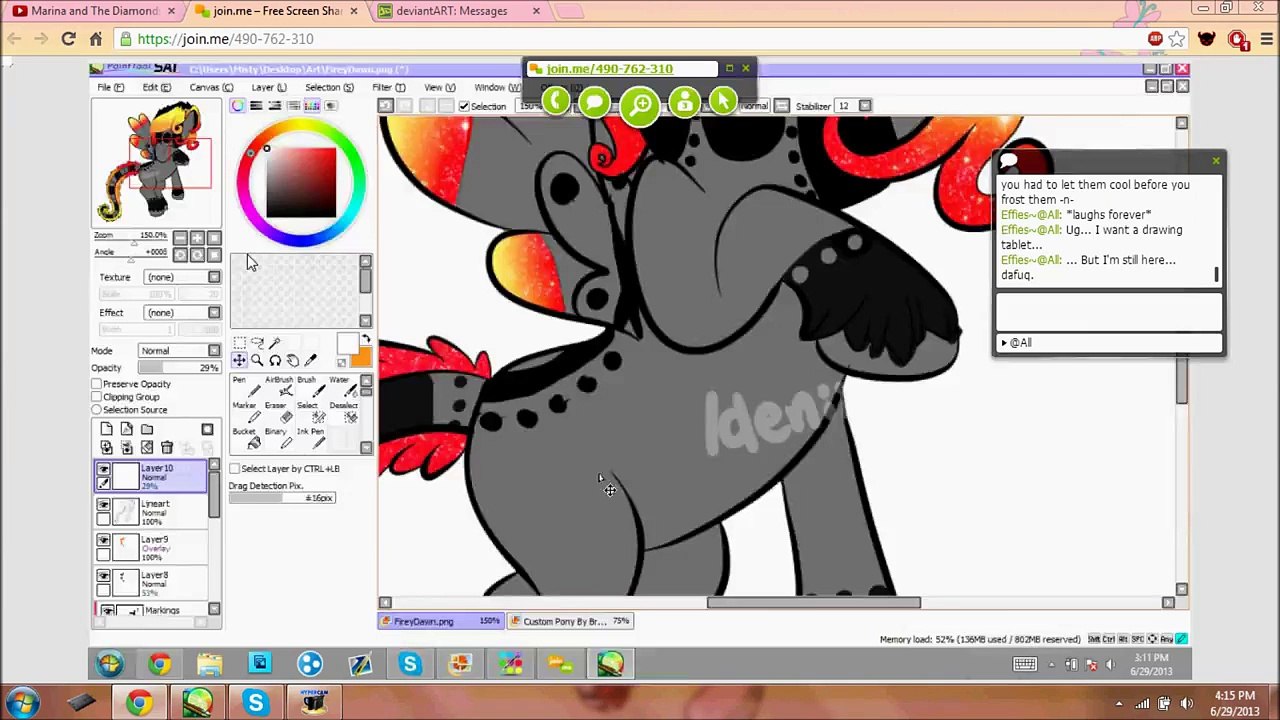Create a new linework layer
The image size is (1280, 720).
click(x=127, y=429)
